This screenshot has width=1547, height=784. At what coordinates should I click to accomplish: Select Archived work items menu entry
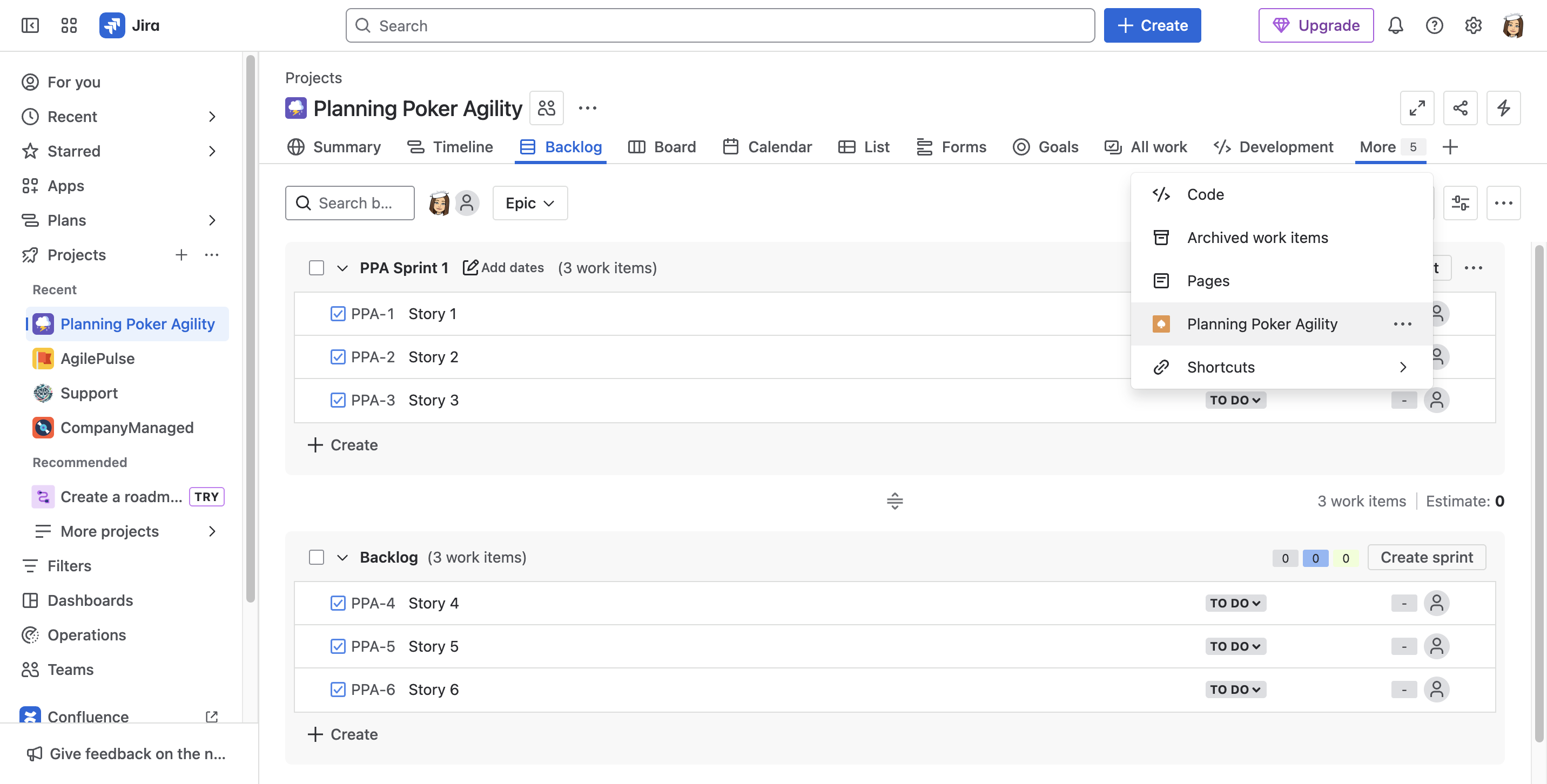tap(1282, 238)
